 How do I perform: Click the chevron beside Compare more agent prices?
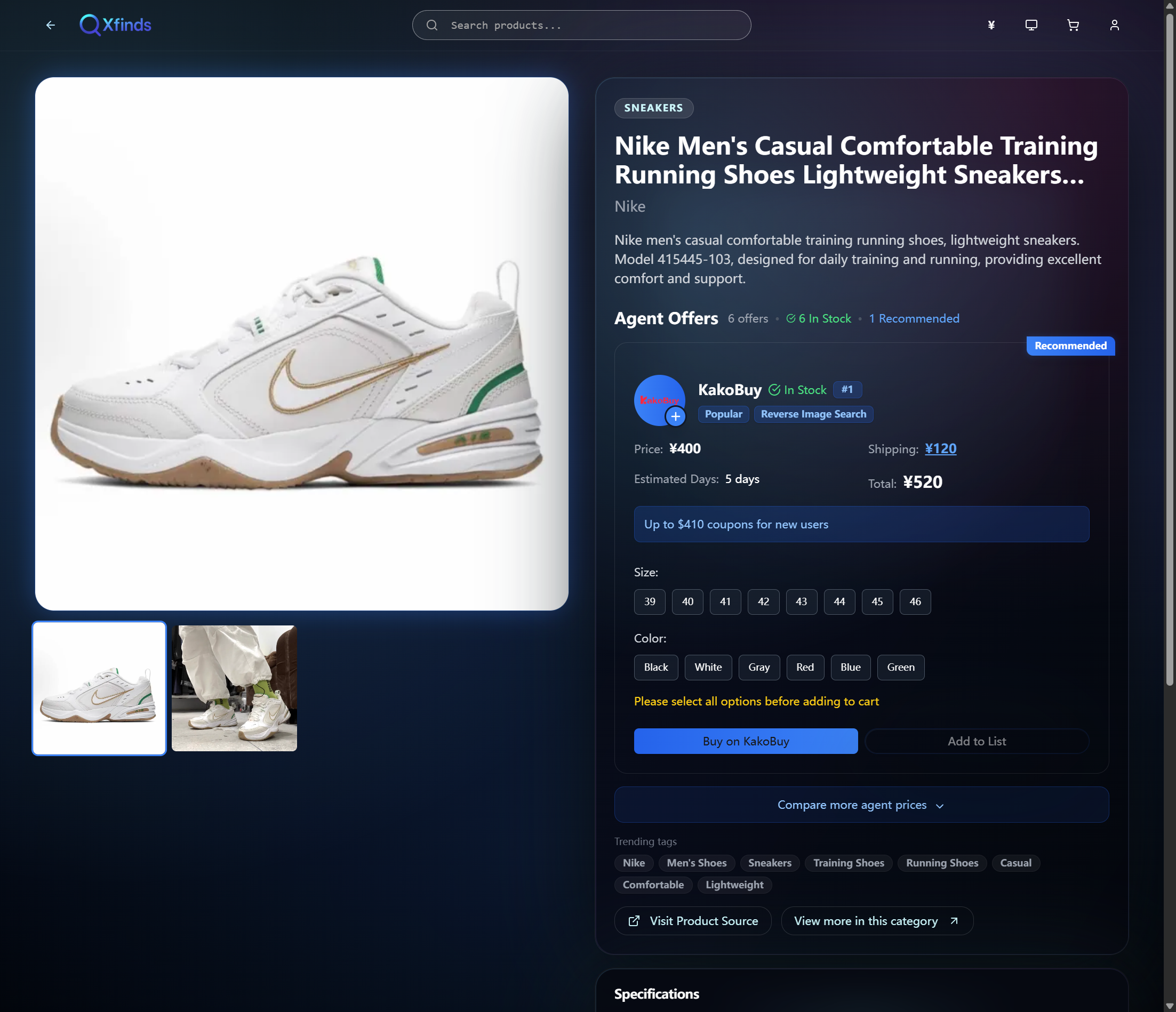940,806
